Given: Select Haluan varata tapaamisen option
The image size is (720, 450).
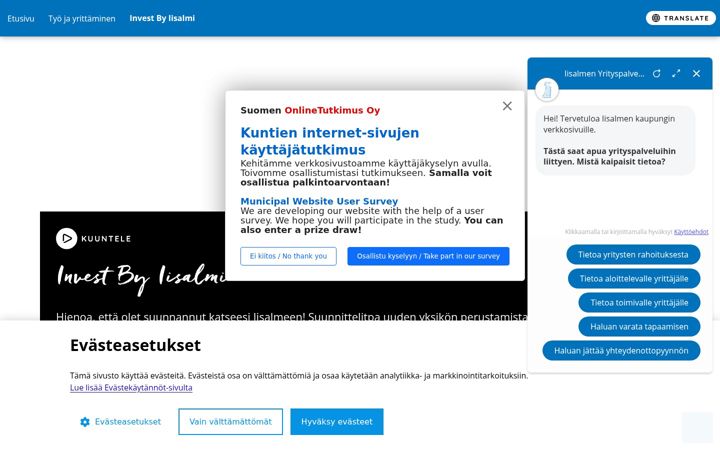Looking at the screenshot, I should (639, 326).
